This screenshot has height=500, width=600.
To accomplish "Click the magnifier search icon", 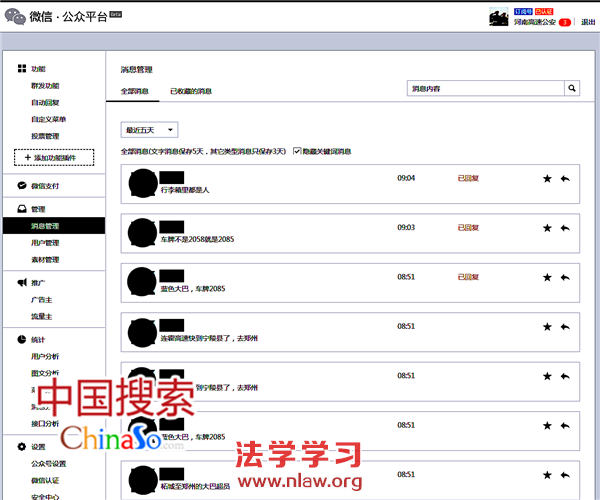I will coord(572,88).
